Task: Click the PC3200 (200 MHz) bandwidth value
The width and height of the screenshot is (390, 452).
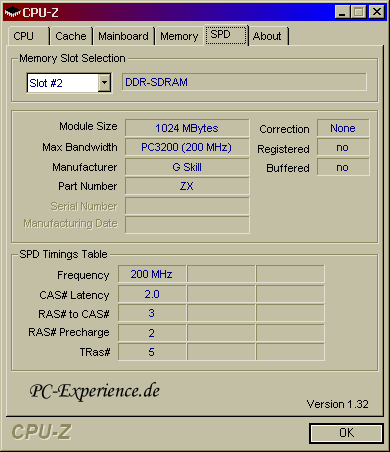Action: point(187,147)
